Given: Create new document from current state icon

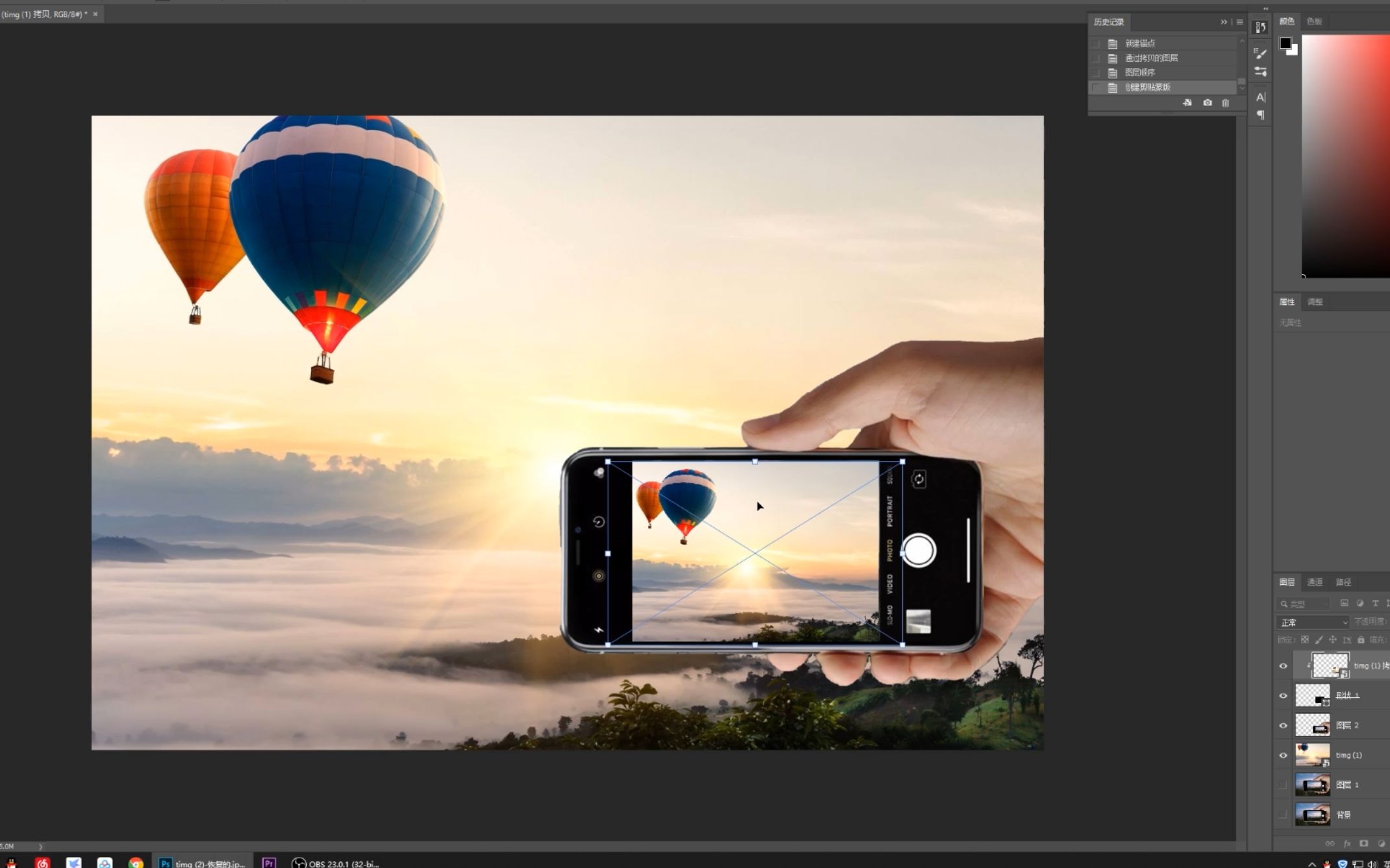Looking at the screenshot, I should coord(1187,103).
